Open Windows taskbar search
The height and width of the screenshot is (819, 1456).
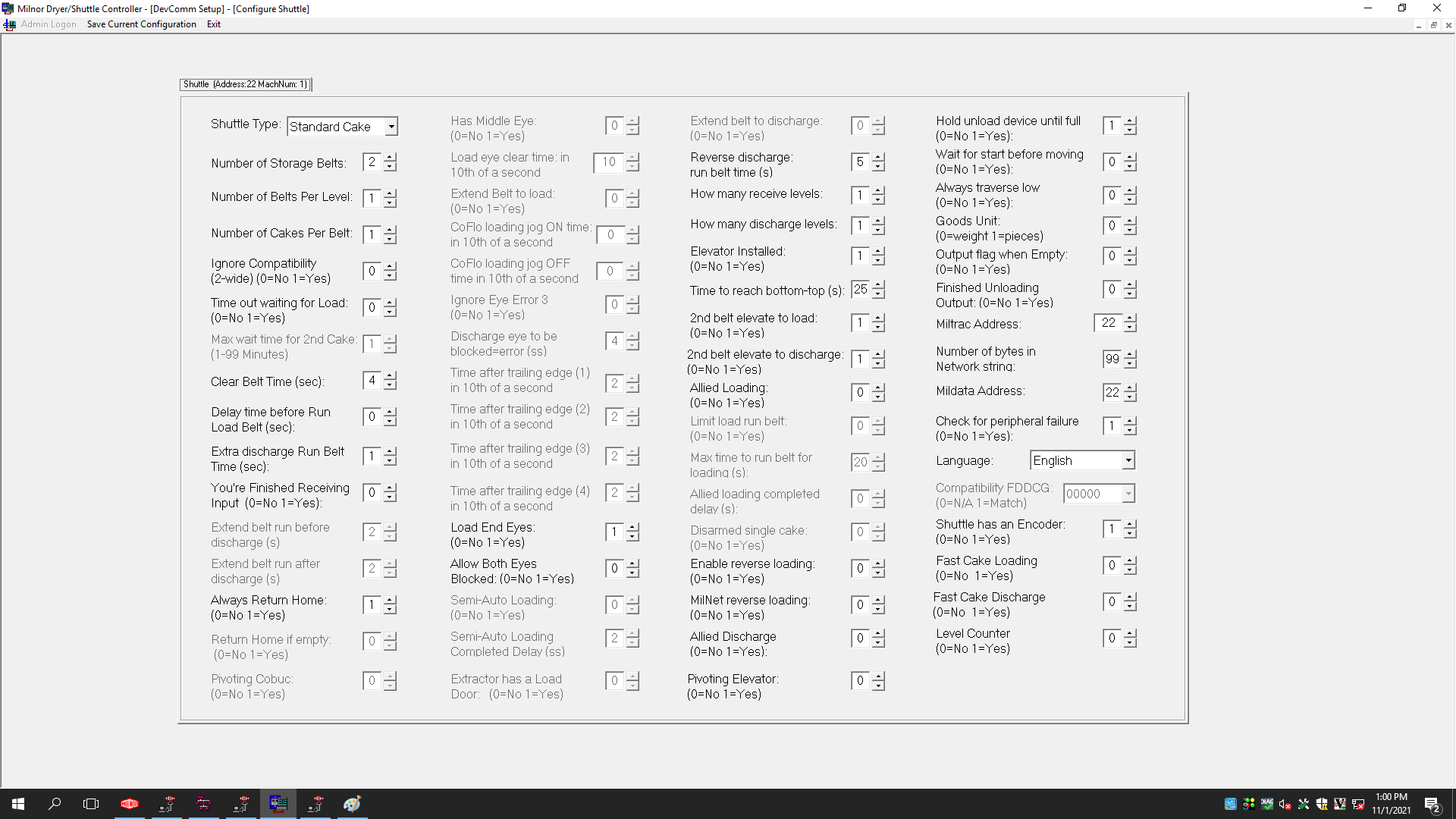55,804
